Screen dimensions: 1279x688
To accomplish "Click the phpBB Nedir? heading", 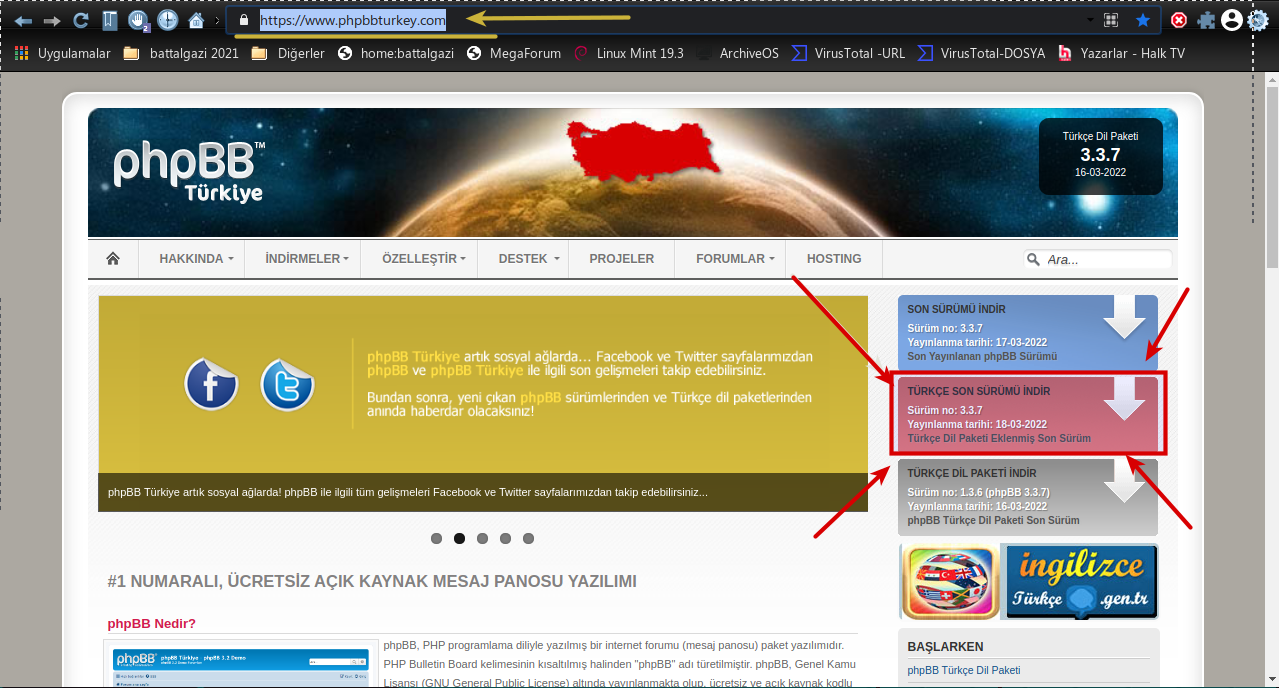I will click(x=152, y=623).
